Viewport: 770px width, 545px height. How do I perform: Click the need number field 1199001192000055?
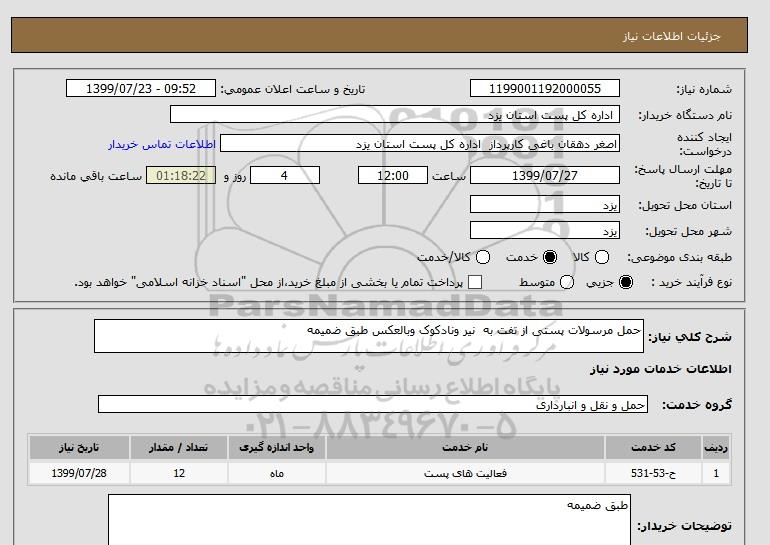[545, 88]
